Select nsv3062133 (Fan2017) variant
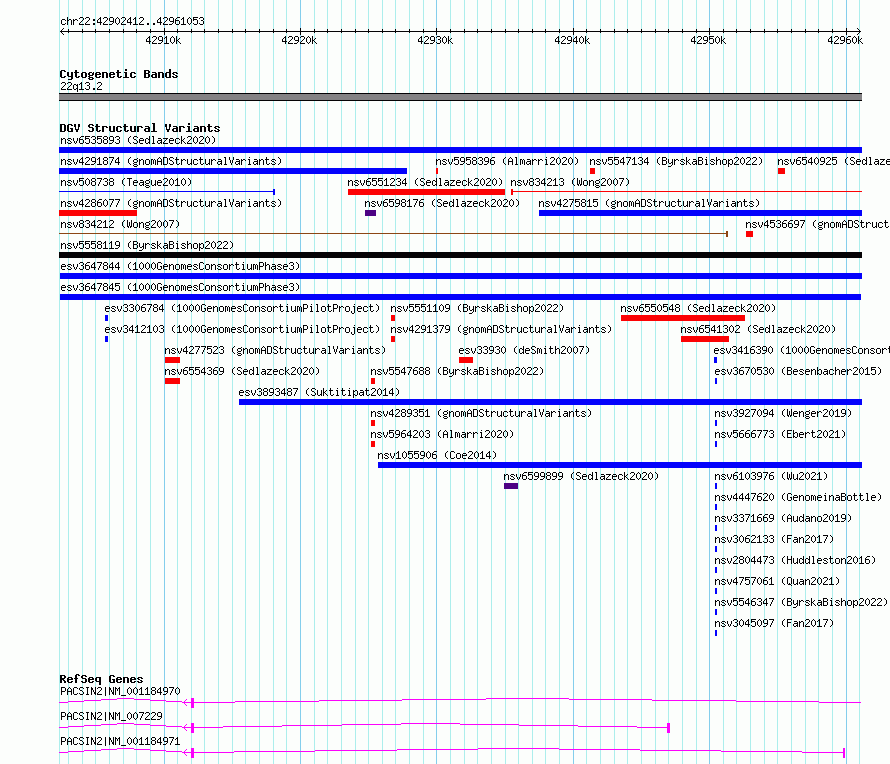The height and width of the screenshot is (764, 890). coord(774,539)
